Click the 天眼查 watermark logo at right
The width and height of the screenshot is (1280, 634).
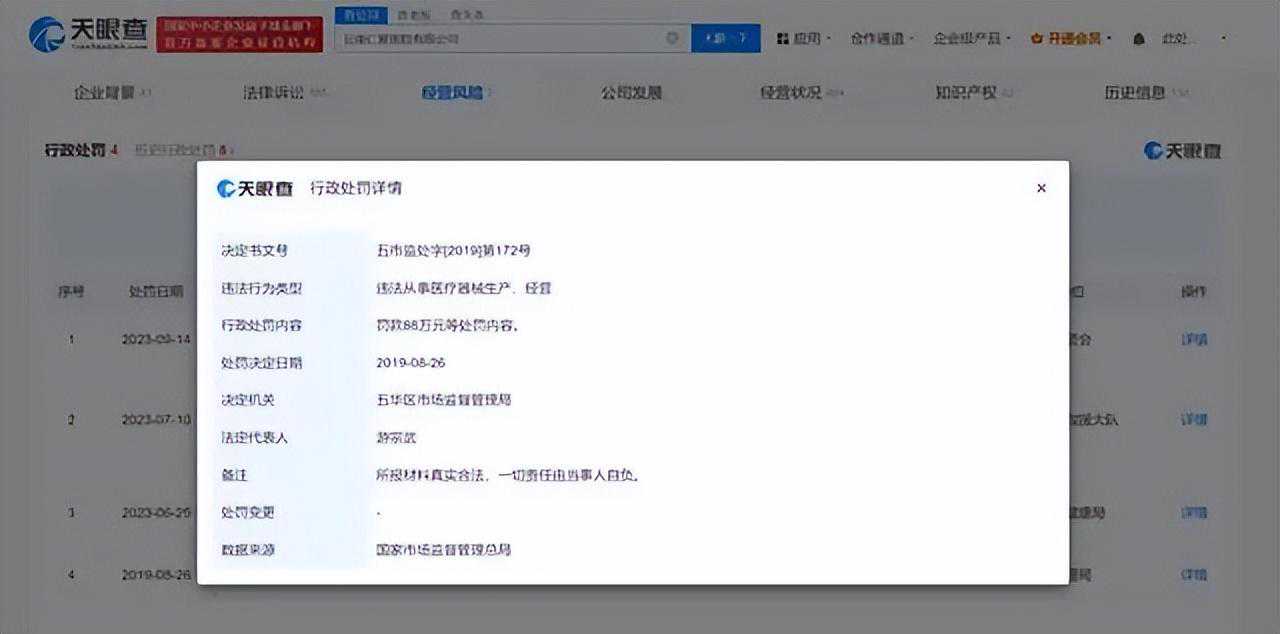1182,151
